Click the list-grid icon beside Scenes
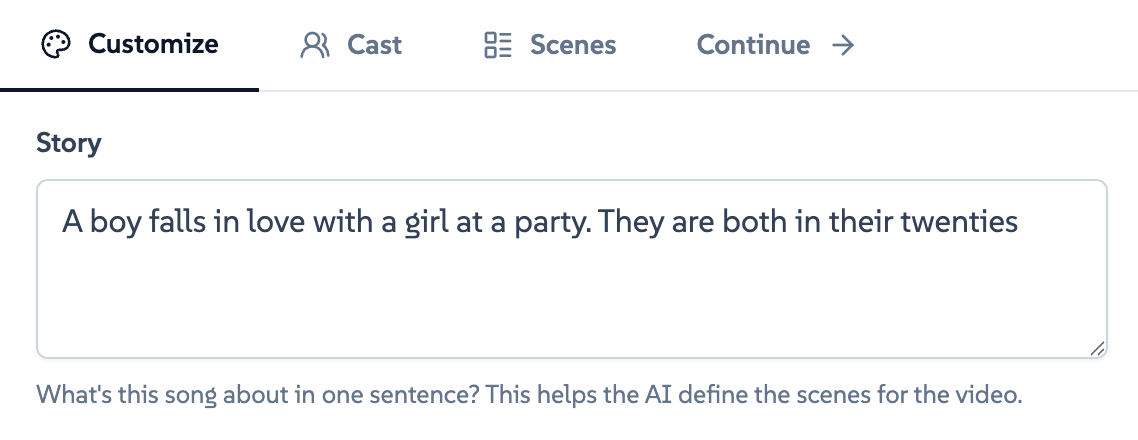Screen dimensions: 1138x440 click(x=498, y=45)
